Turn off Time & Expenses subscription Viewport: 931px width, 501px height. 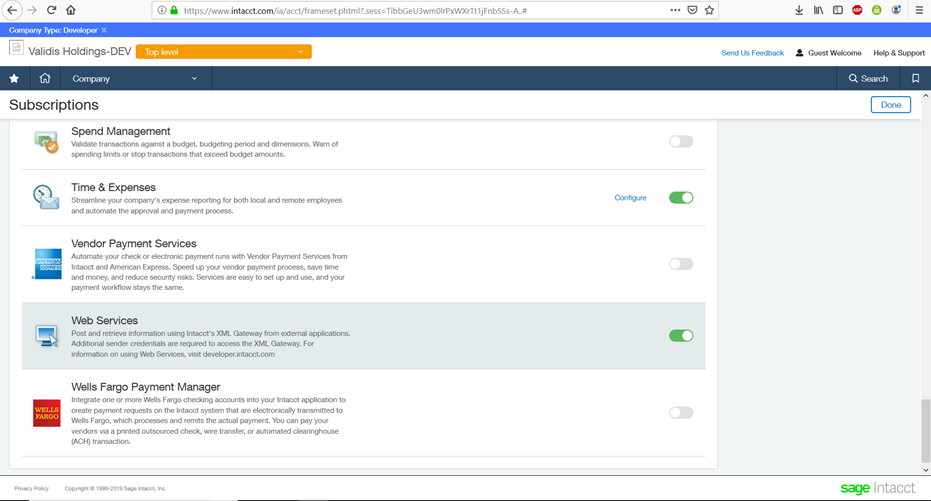click(x=681, y=198)
